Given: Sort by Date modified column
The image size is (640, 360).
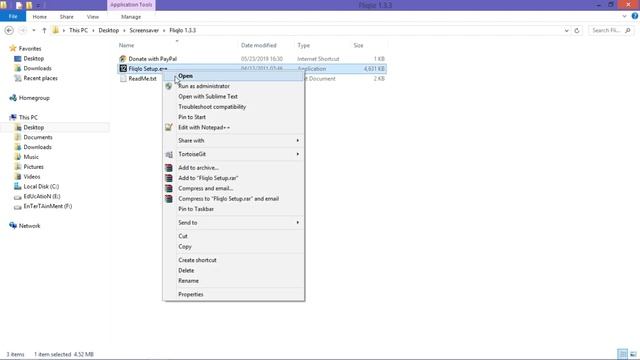Looking at the screenshot, I should point(258,45).
